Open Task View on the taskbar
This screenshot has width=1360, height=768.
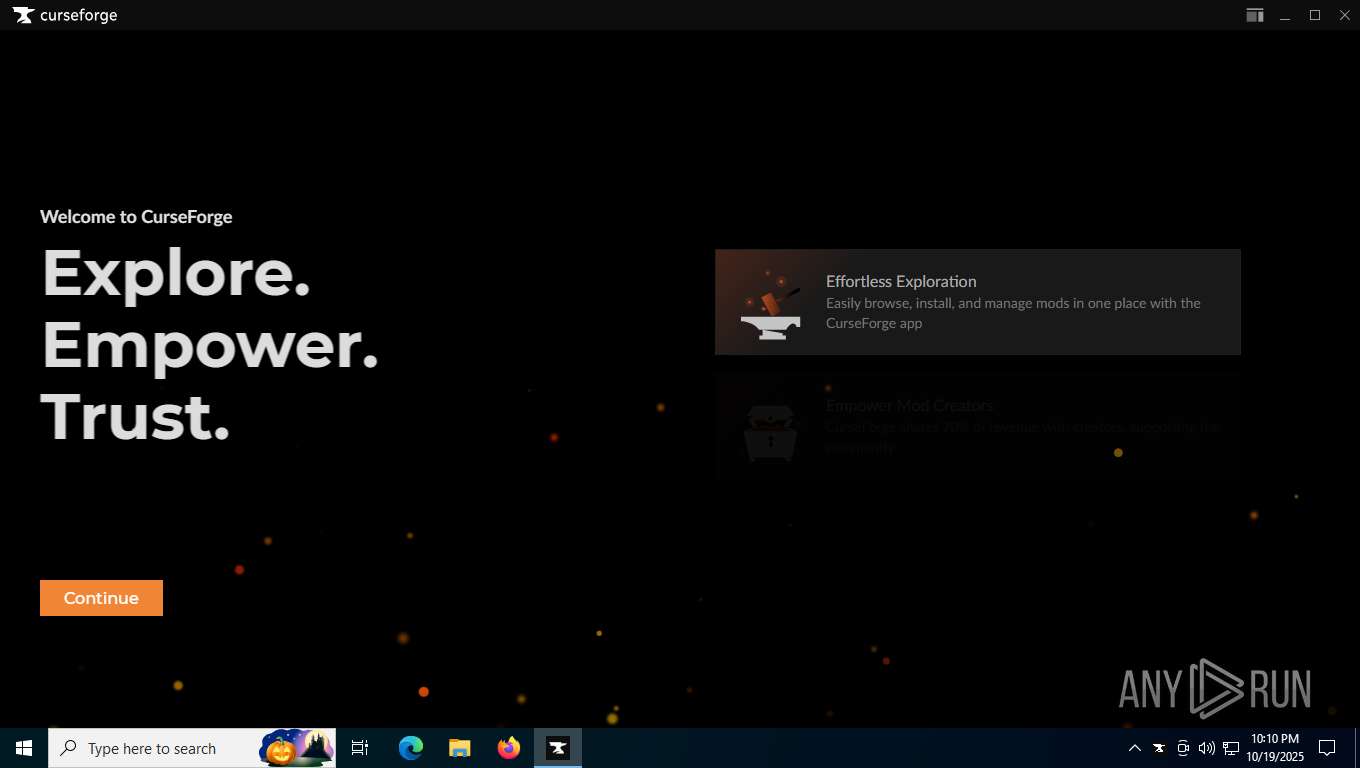point(360,748)
